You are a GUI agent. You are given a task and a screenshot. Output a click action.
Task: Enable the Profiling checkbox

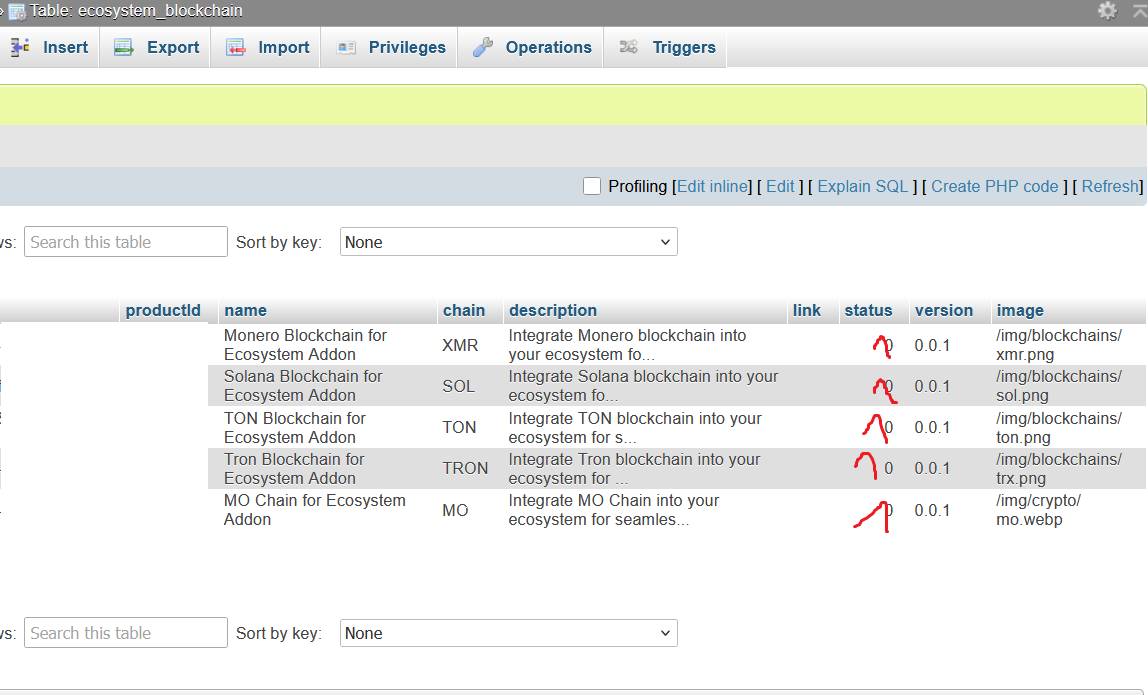coord(592,186)
